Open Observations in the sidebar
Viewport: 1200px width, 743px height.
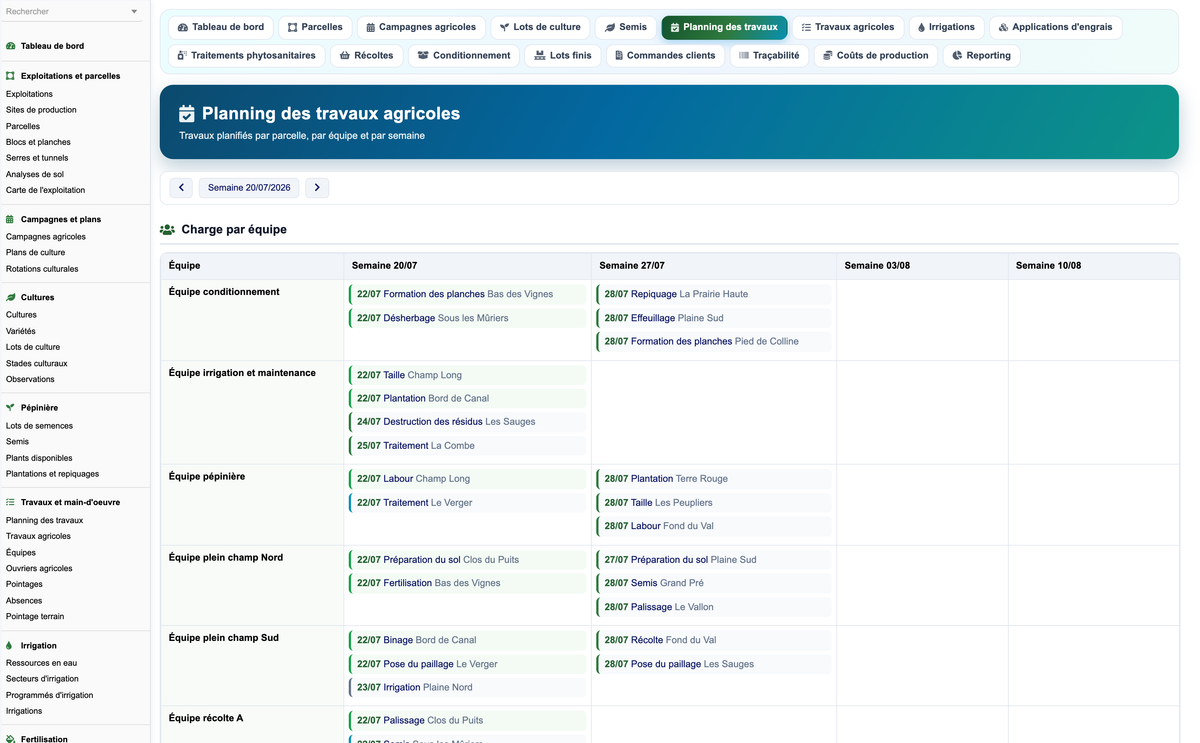tap(30, 379)
